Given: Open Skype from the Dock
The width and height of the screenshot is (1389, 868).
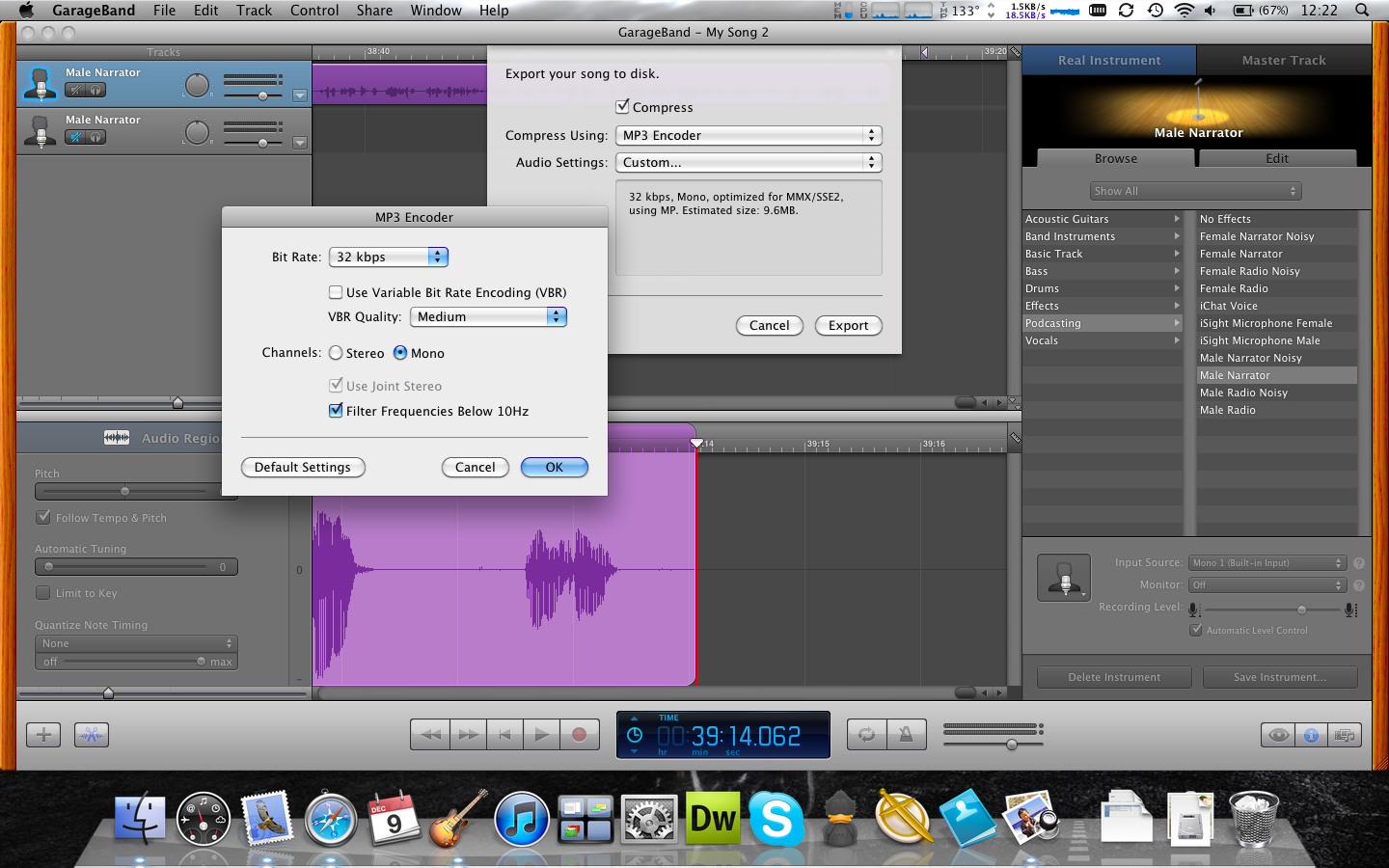Looking at the screenshot, I should (x=776, y=820).
